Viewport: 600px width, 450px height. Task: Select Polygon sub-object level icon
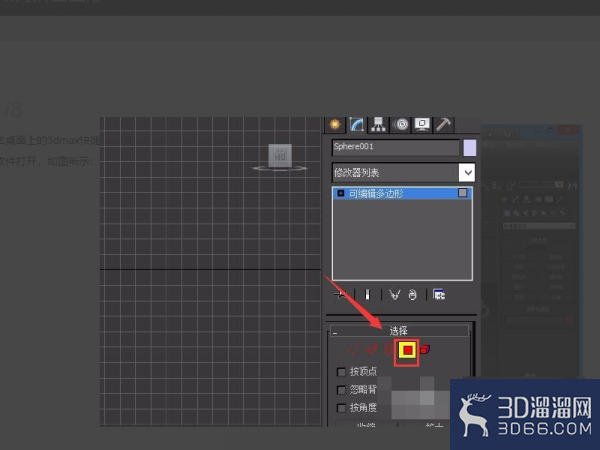(x=407, y=351)
